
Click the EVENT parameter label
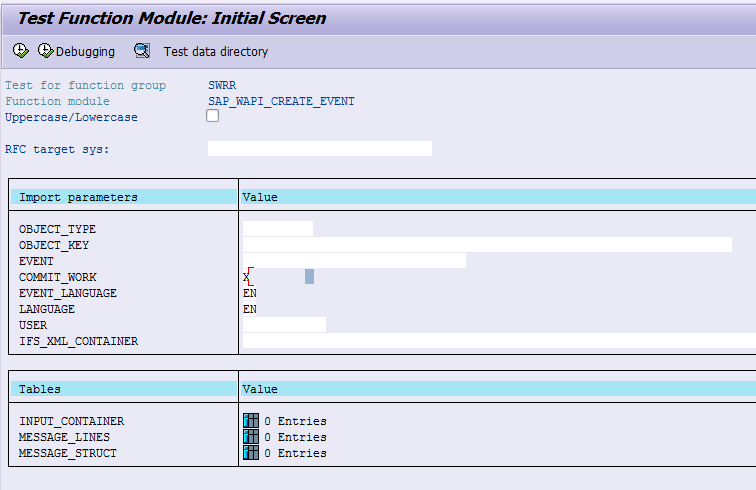(36, 261)
